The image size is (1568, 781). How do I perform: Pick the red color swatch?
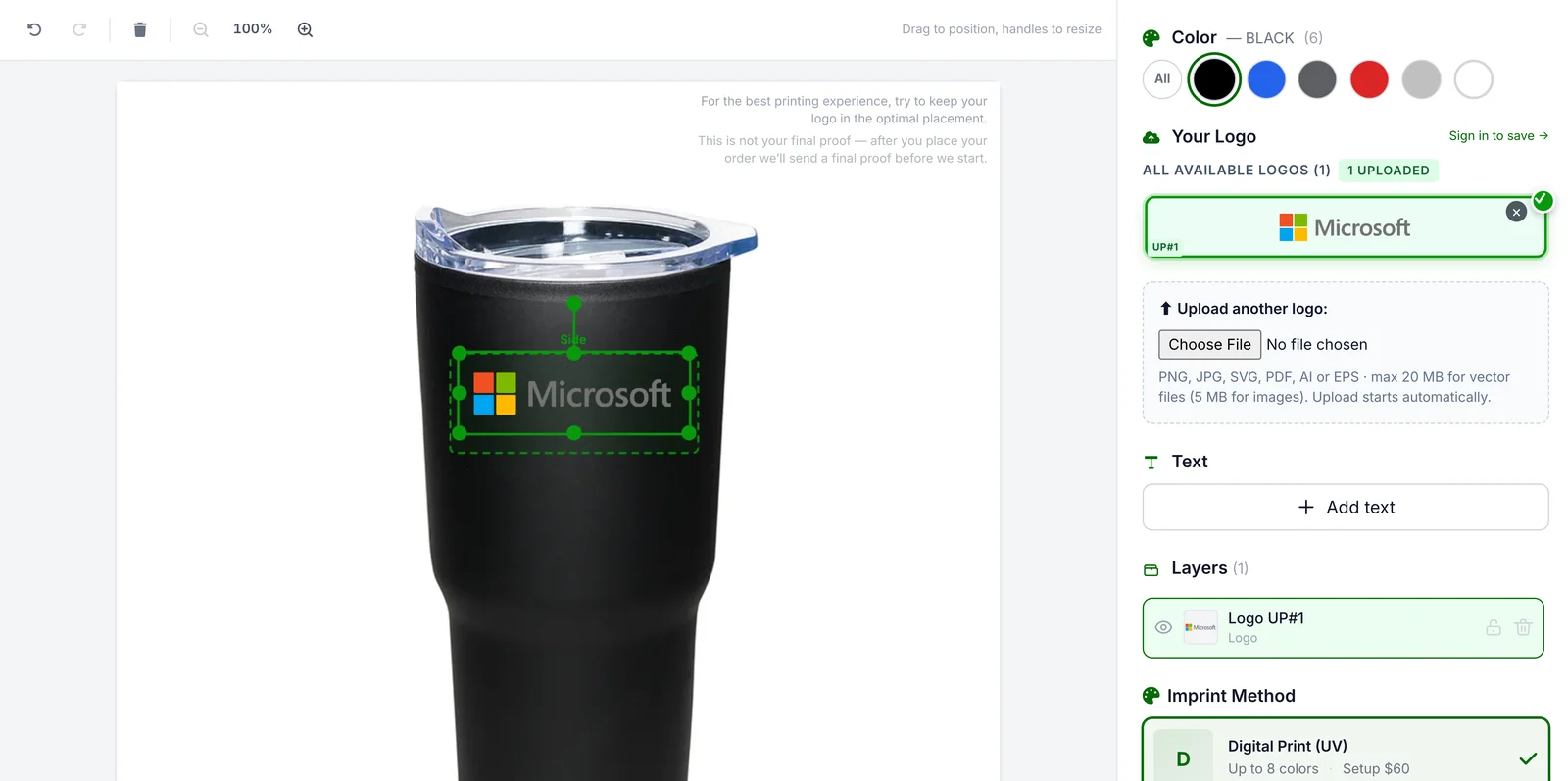pos(1369,79)
